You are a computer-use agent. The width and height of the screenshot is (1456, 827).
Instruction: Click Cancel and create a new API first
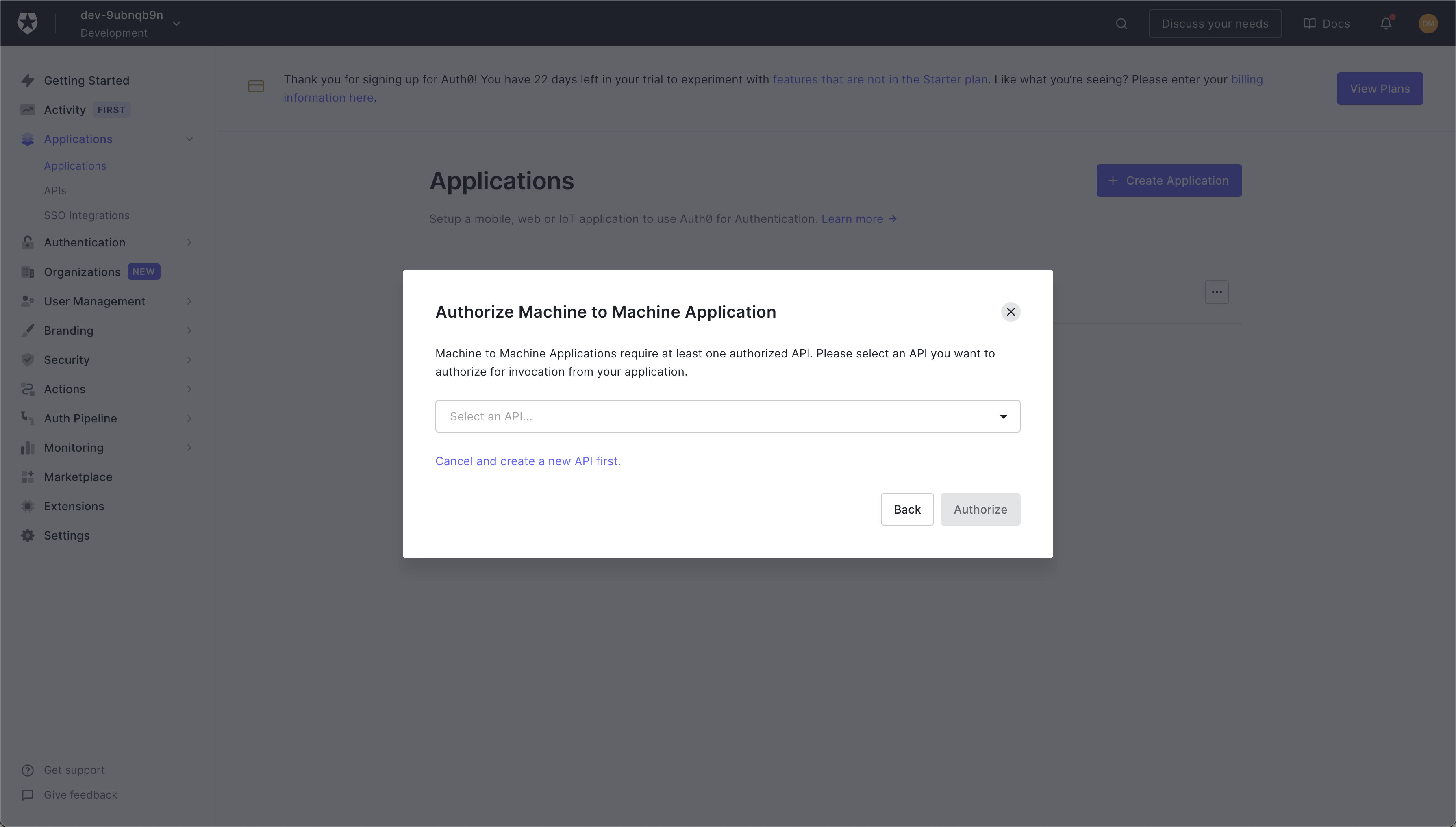click(x=528, y=461)
